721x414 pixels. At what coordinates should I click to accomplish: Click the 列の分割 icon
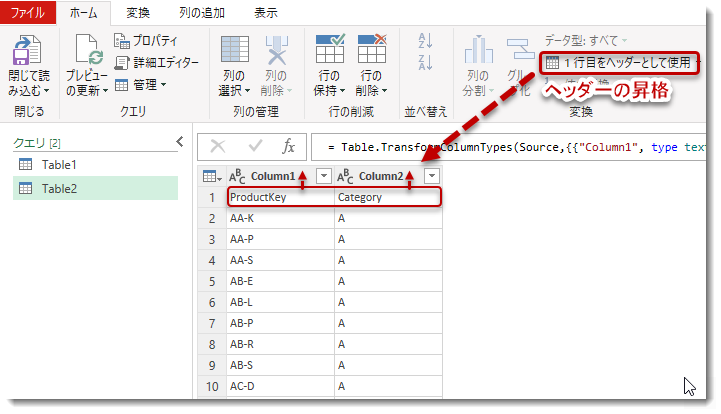478,49
